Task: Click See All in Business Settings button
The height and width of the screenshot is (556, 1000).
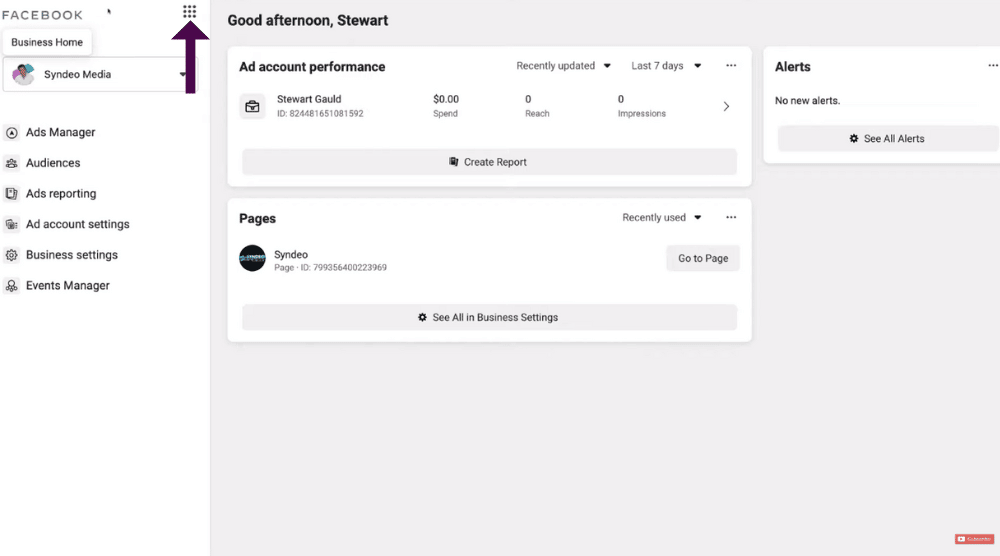Action: click(x=489, y=318)
